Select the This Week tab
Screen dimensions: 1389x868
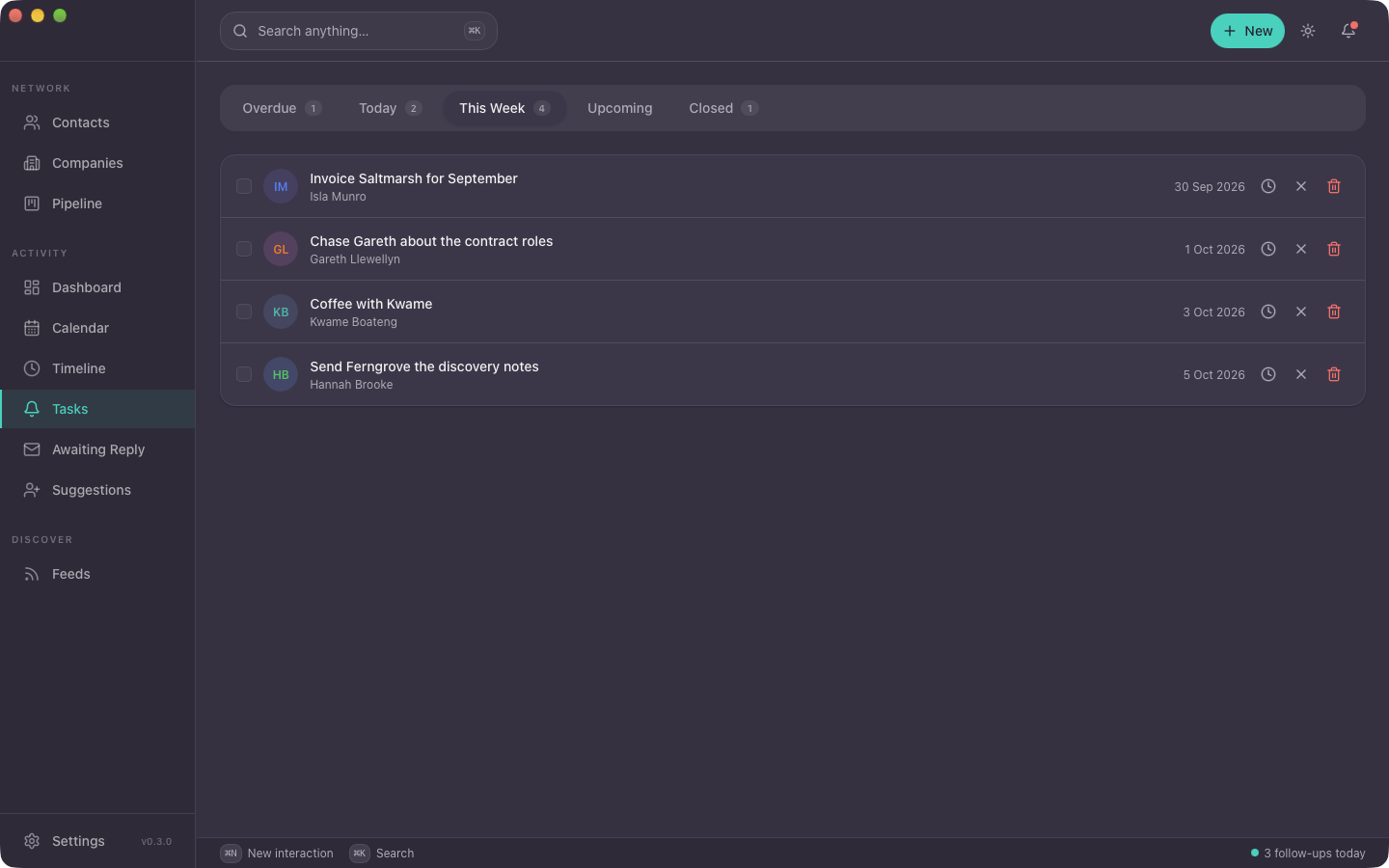click(x=504, y=108)
